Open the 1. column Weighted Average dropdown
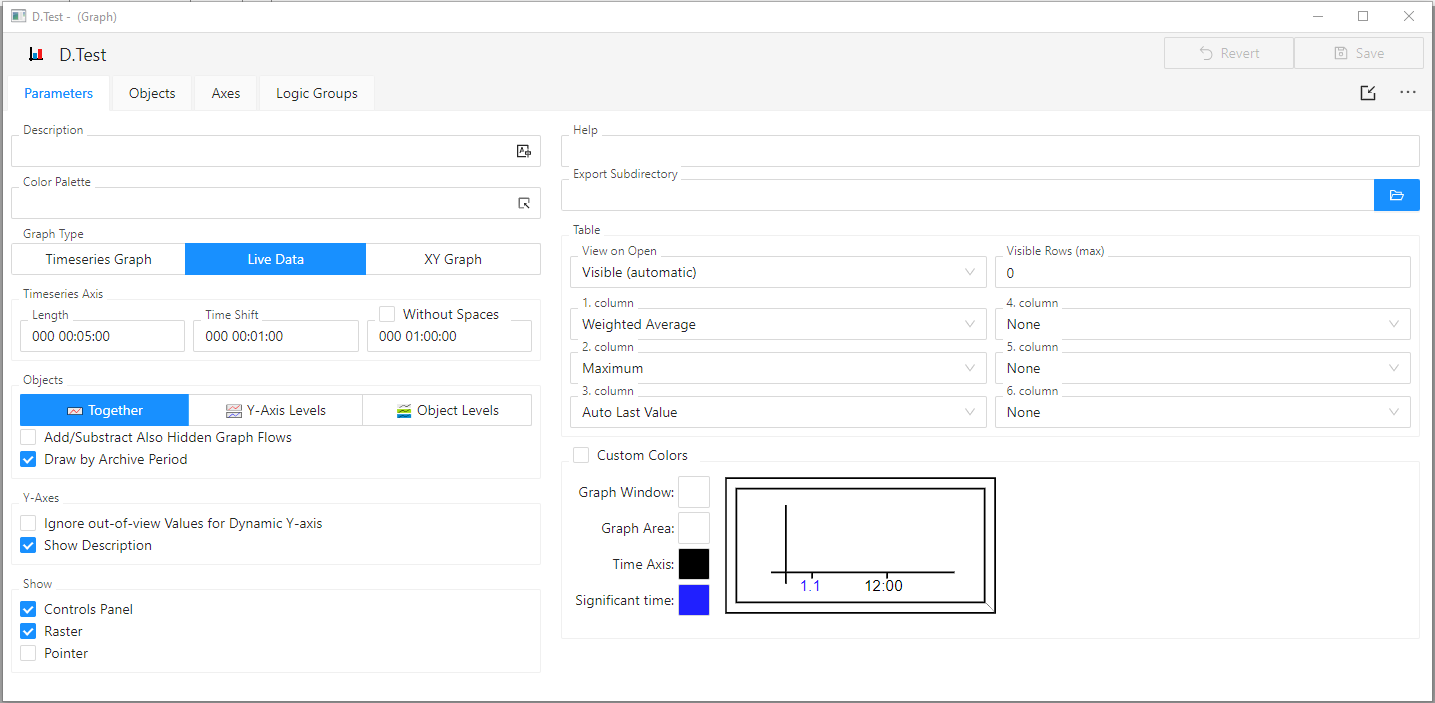This screenshot has height=703, width=1435. point(778,324)
